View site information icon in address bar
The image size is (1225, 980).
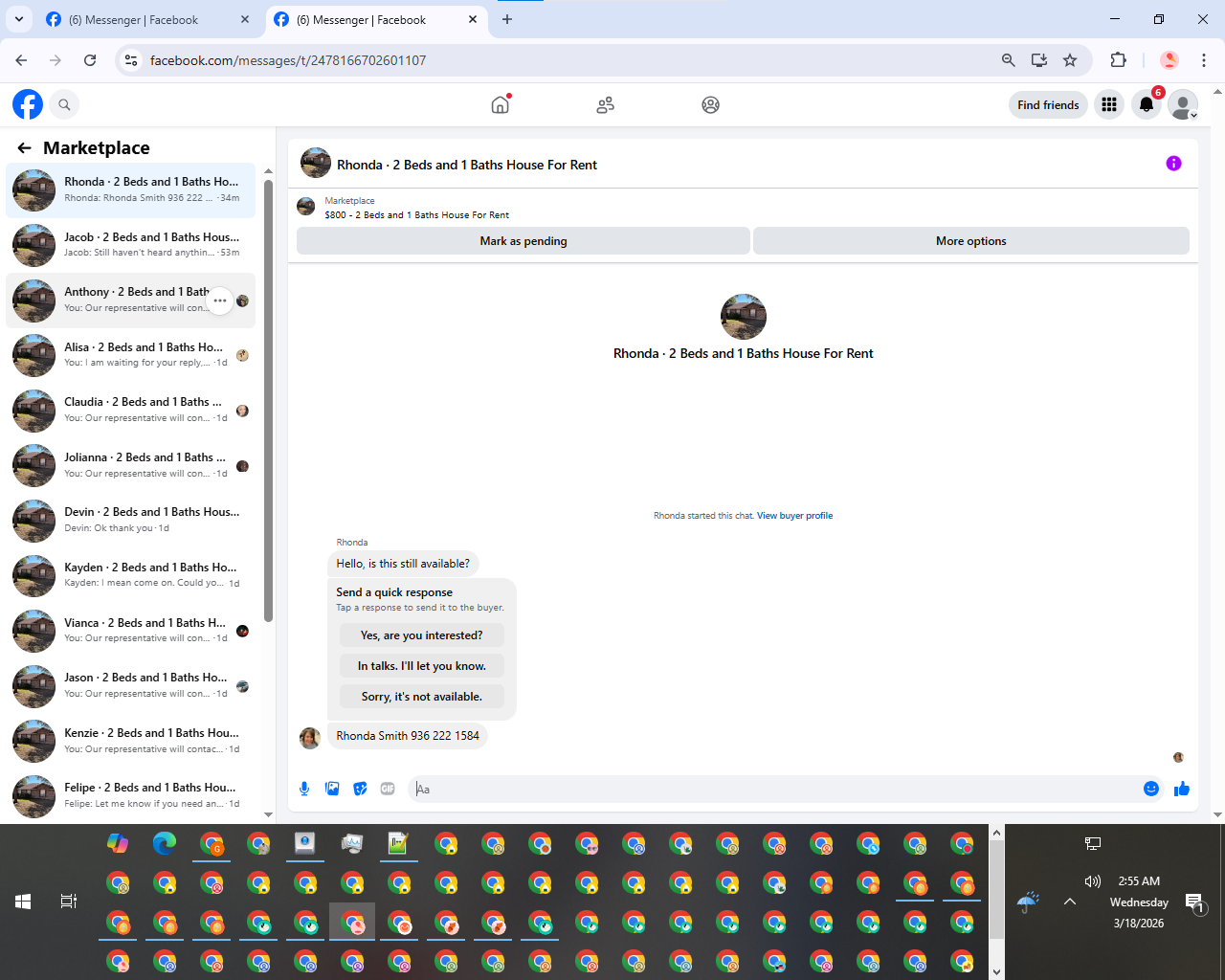click(x=131, y=60)
